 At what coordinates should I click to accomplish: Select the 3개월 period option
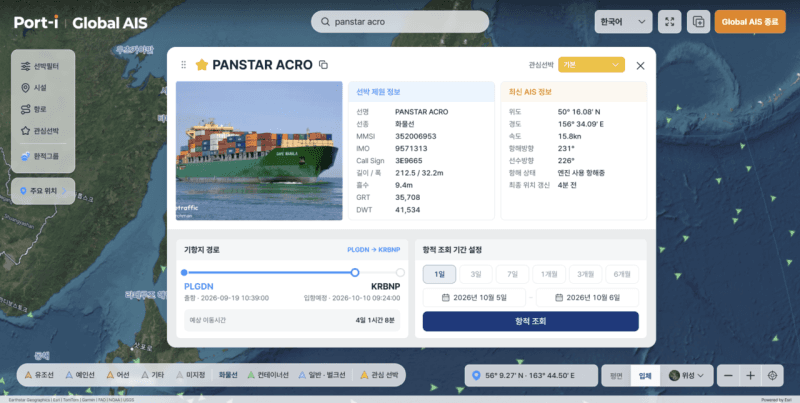(x=586, y=274)
